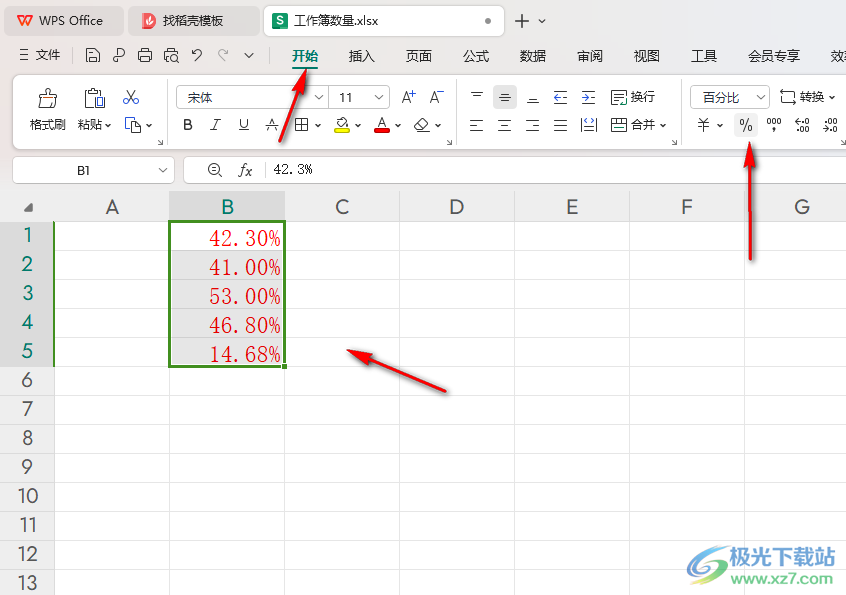Image resolution: width=846 pixels, height=595 pixels.
Task: Open the File (文件) menu
Action: tap(40, 55)
